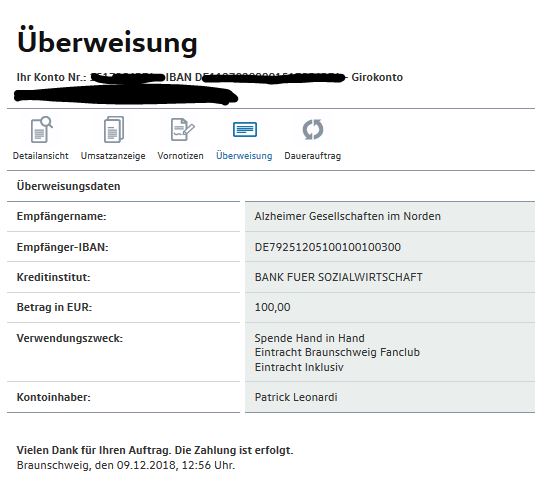Switch to Vornotizen label
The height and width of the screenshot is (483, 545).
pos(180,156)
